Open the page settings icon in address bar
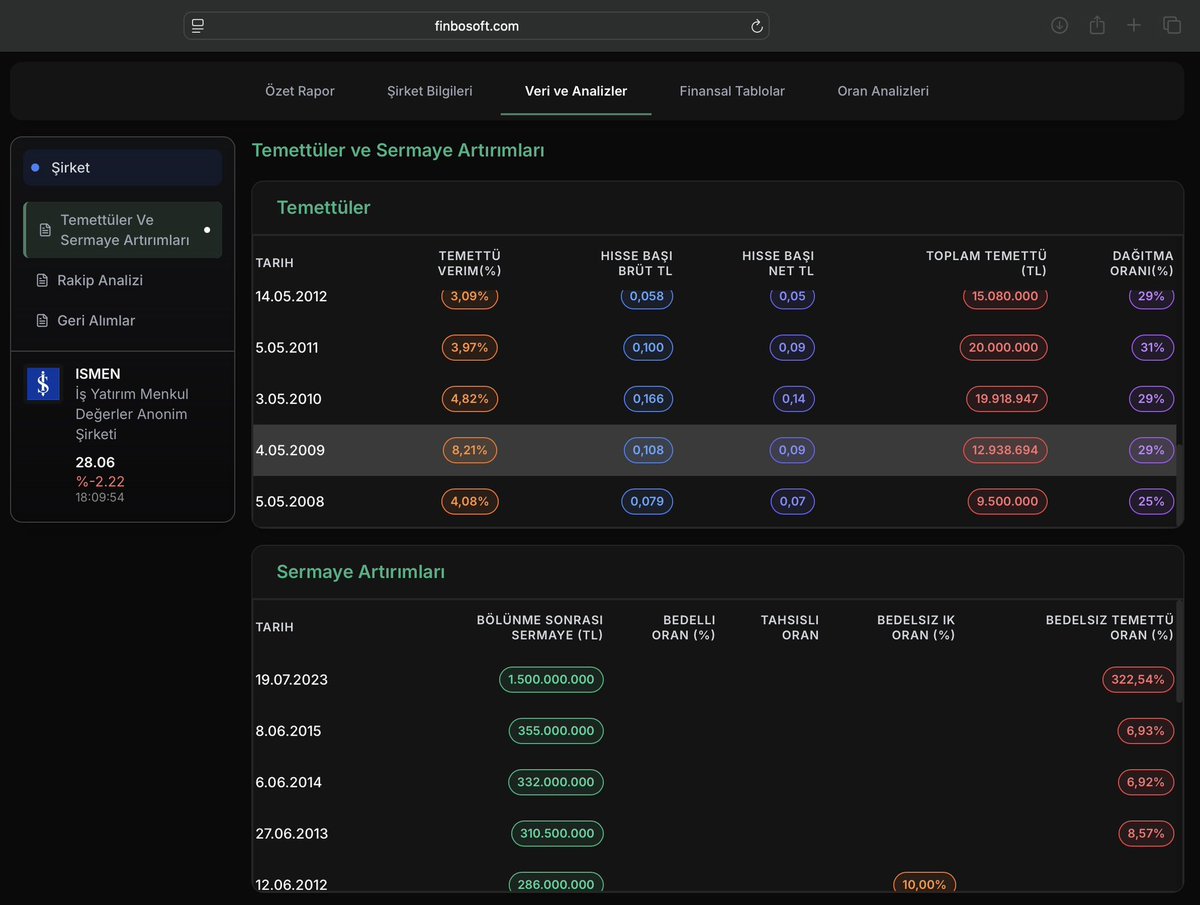Screen dimensions: 1200x905 198,26
